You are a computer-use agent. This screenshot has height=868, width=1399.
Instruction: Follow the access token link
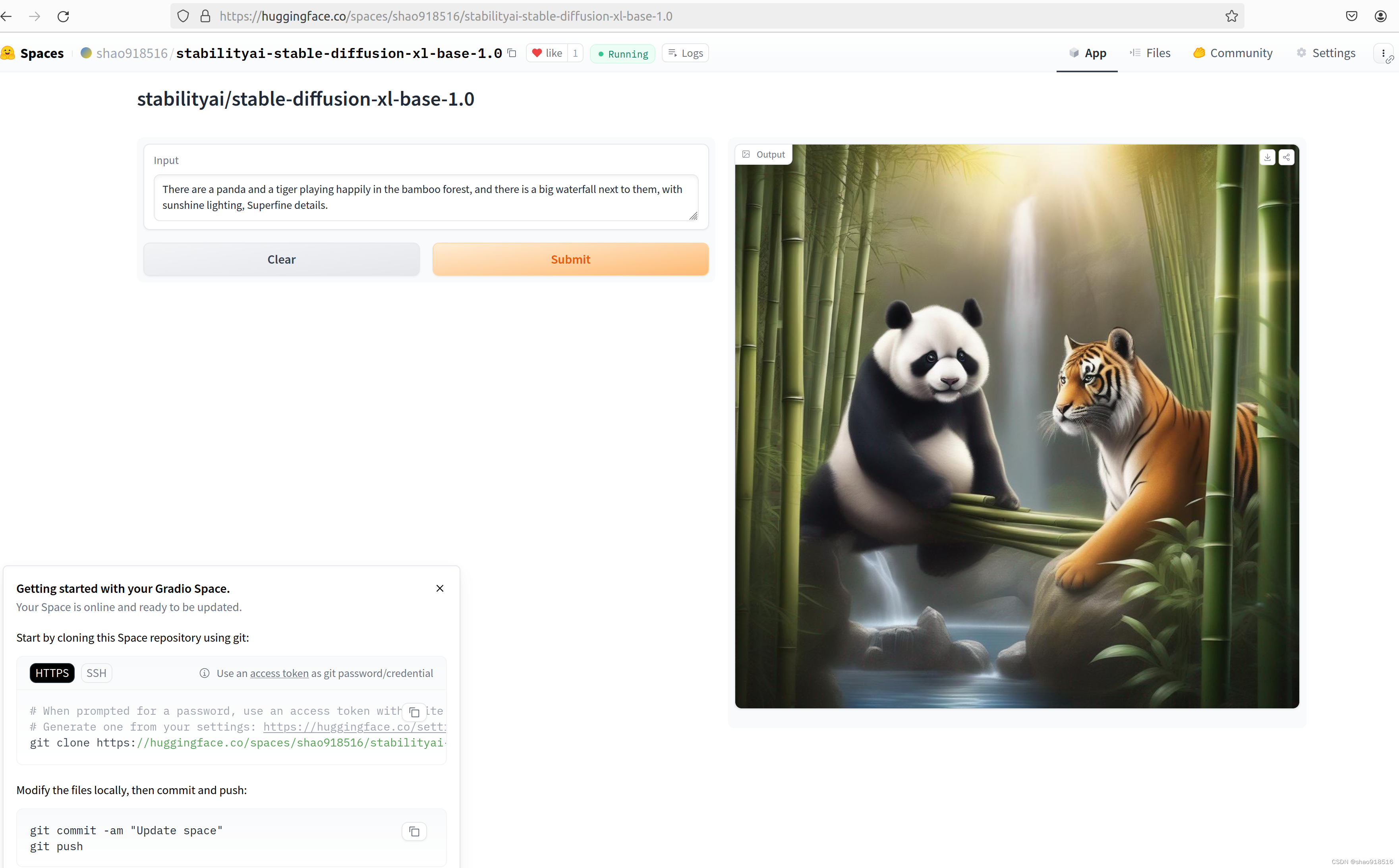(279, 673)
